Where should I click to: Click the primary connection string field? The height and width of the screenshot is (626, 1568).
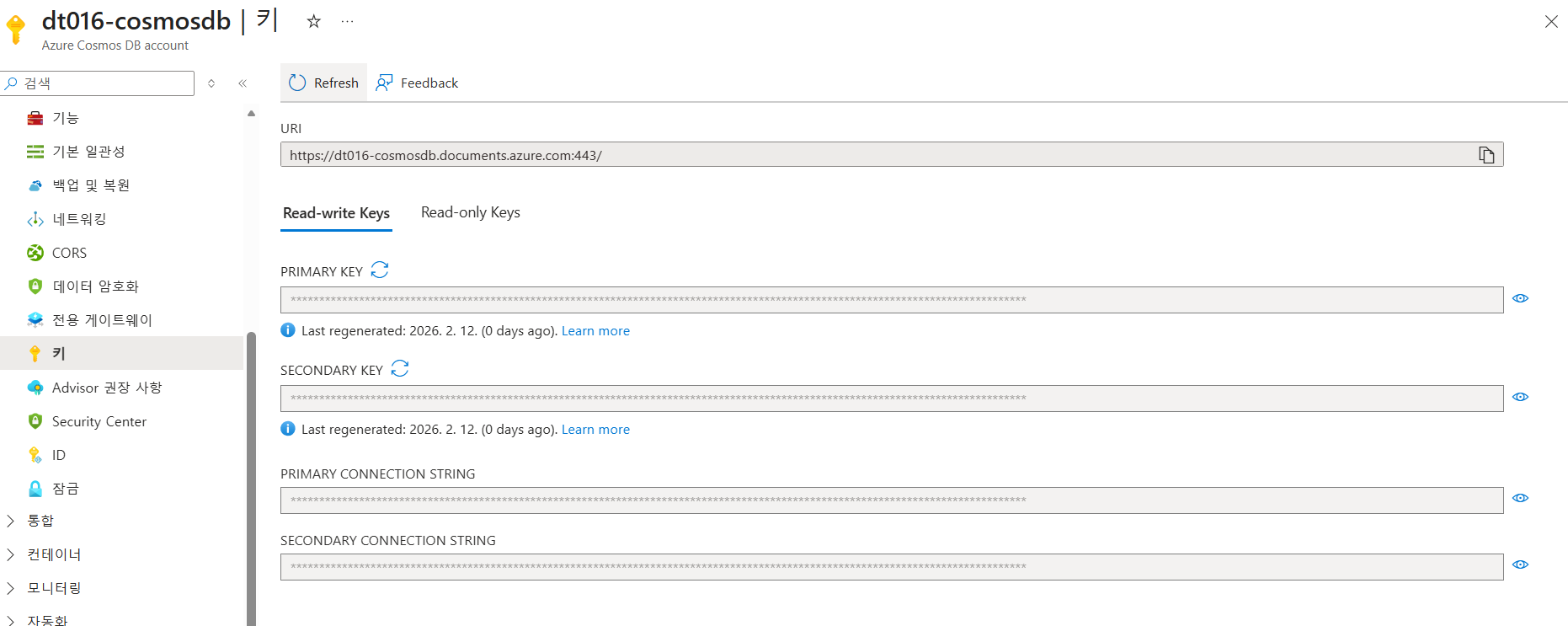pyautogui.click(x=892, y=500)
